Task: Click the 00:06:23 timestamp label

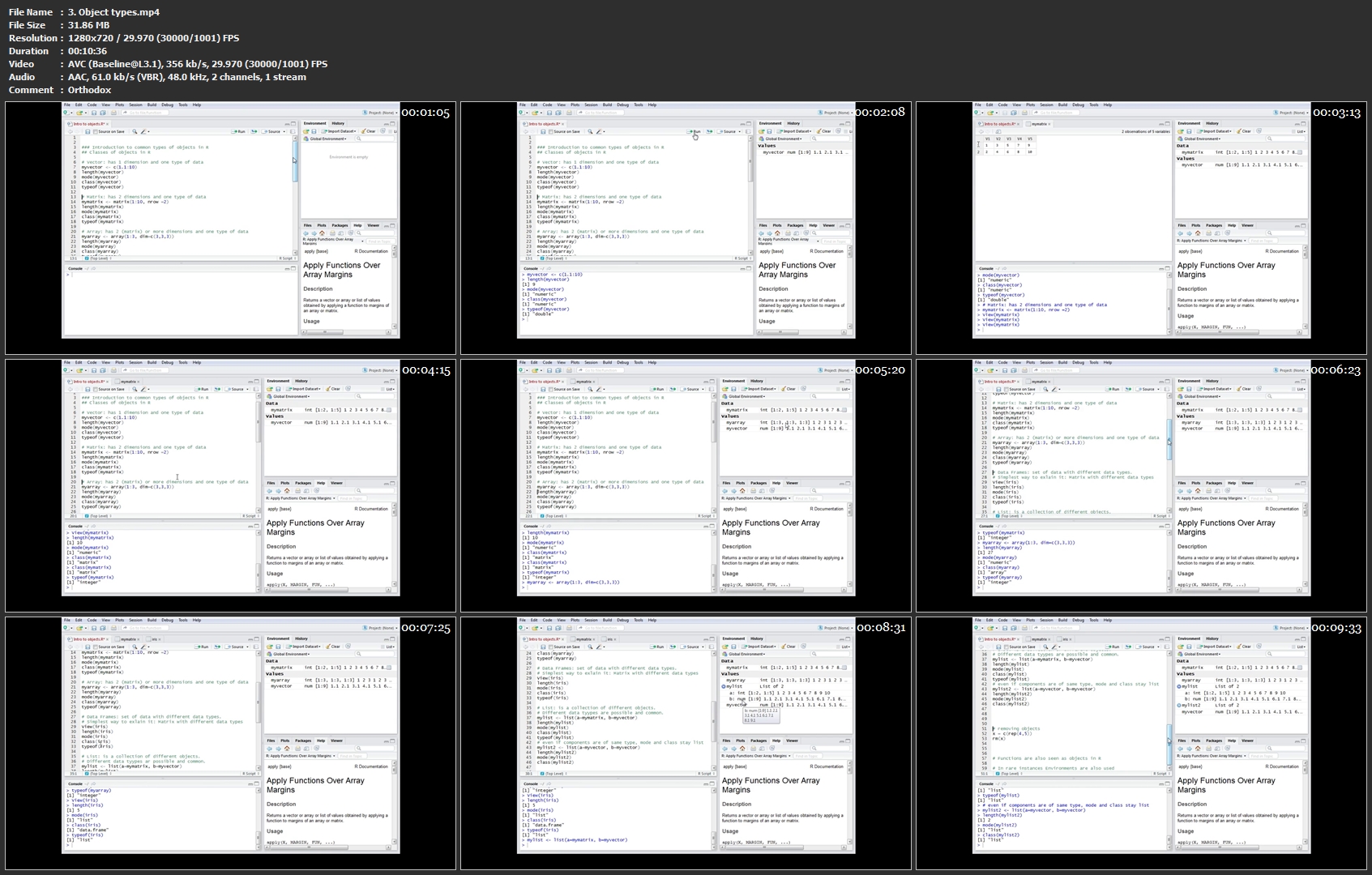Action: (x=1336, y=369)
